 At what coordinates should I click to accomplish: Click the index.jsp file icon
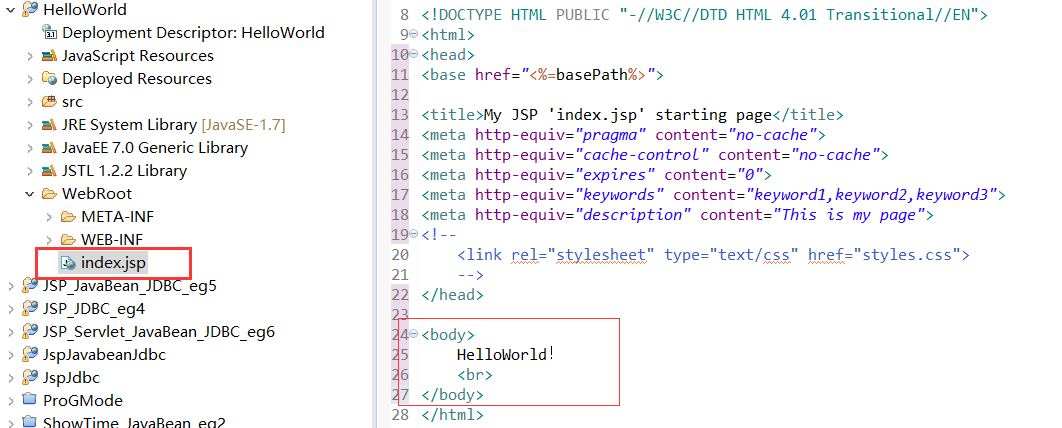[68, 263]
